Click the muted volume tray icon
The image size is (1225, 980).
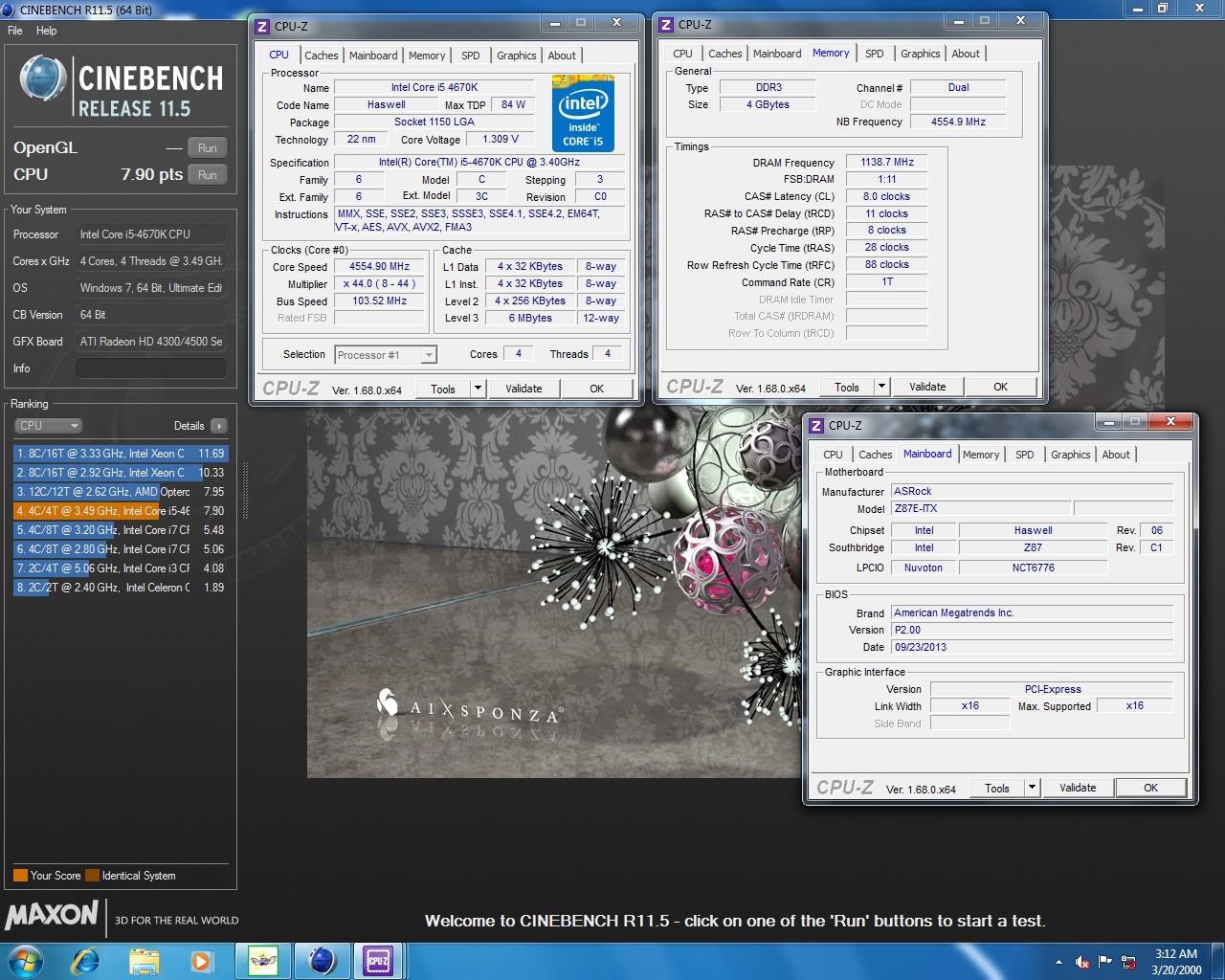pos(1082,962)
